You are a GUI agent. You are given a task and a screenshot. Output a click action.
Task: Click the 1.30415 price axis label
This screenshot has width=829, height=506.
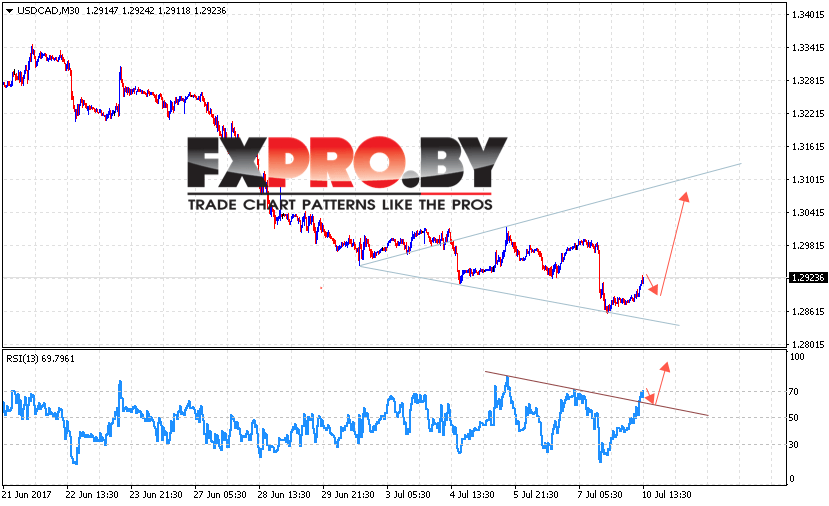tap(808, 213)
